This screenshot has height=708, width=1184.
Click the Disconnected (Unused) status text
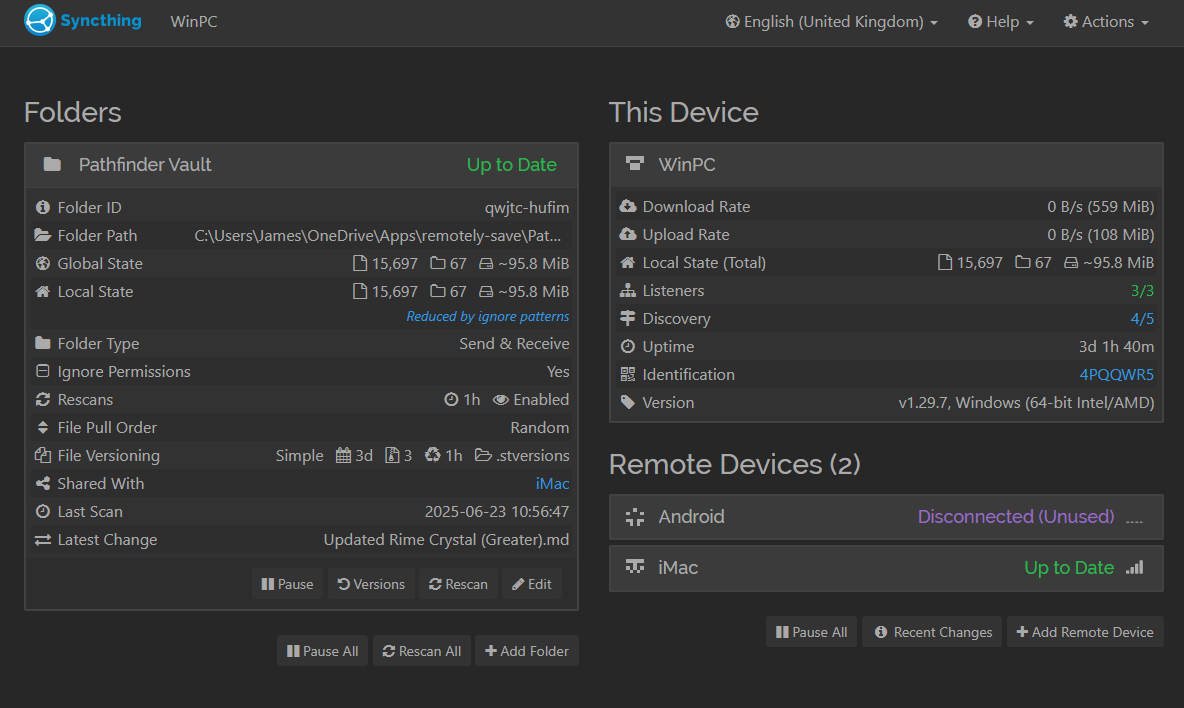[1016, 516]
